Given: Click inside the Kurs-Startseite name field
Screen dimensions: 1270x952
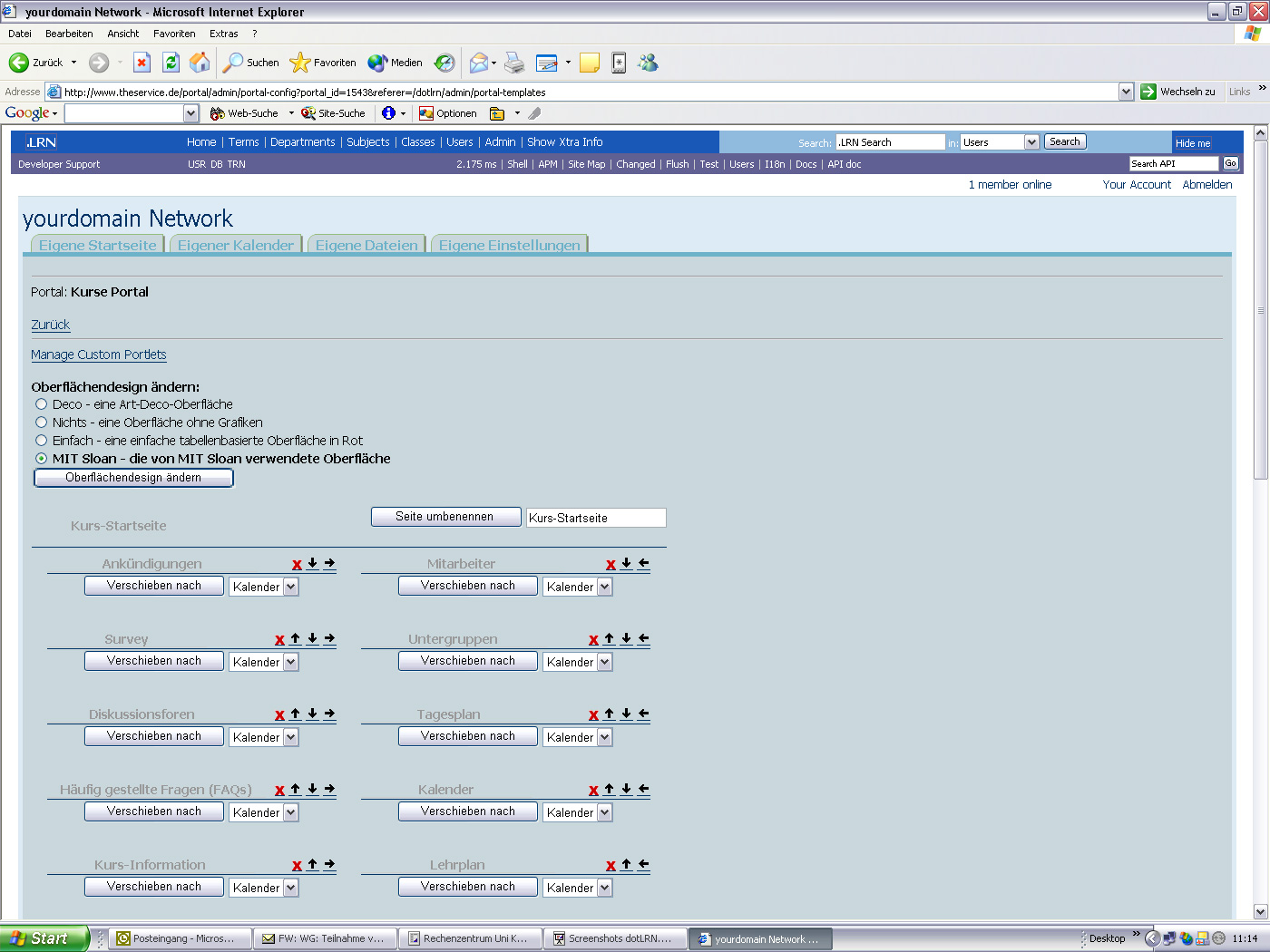Looking at the screenshot, I should pos(596,517).
